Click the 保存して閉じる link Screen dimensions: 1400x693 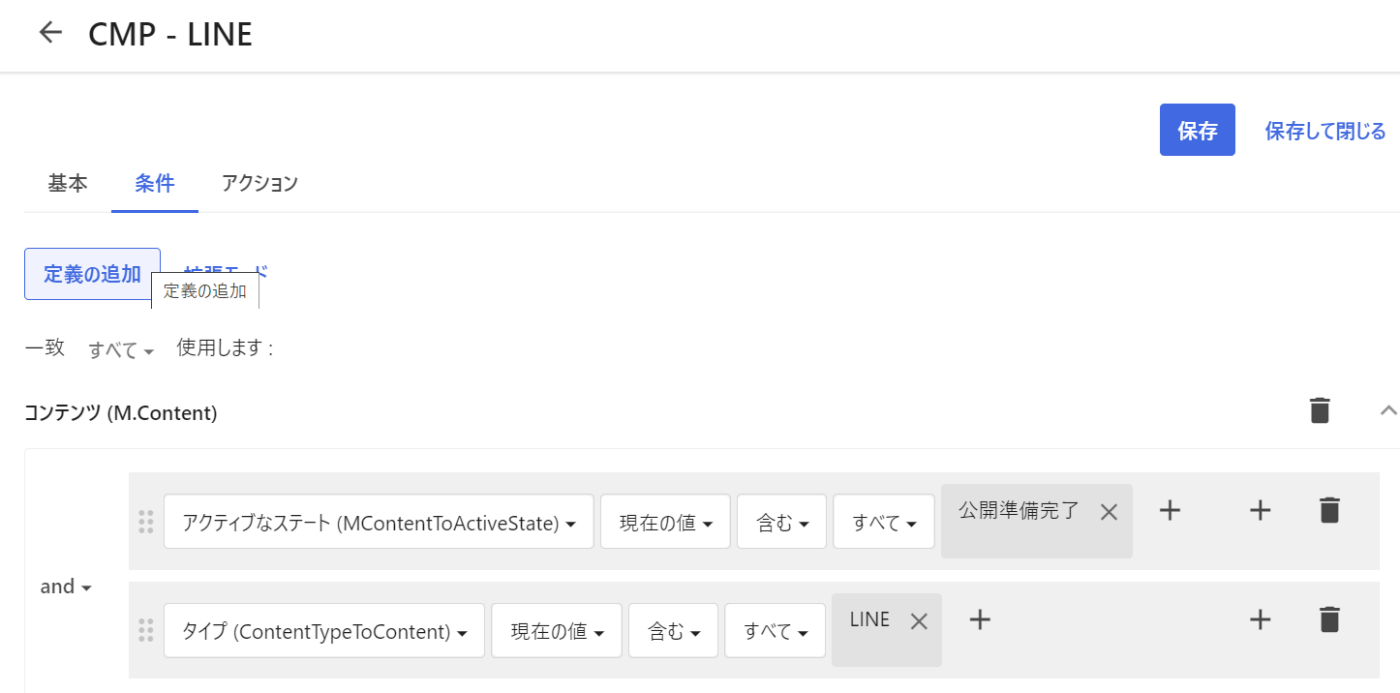click(x=1325, y=131)
